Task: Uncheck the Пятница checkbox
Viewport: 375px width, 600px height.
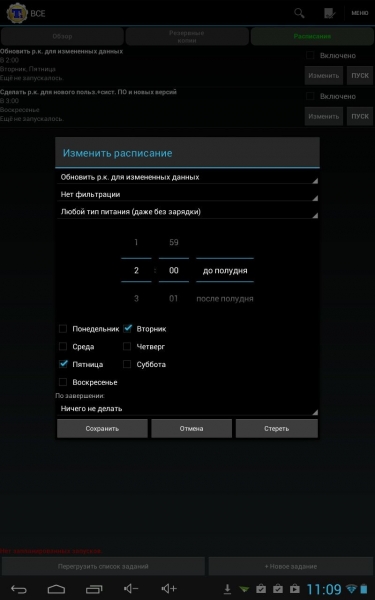Action: click(x=63, y=364)
